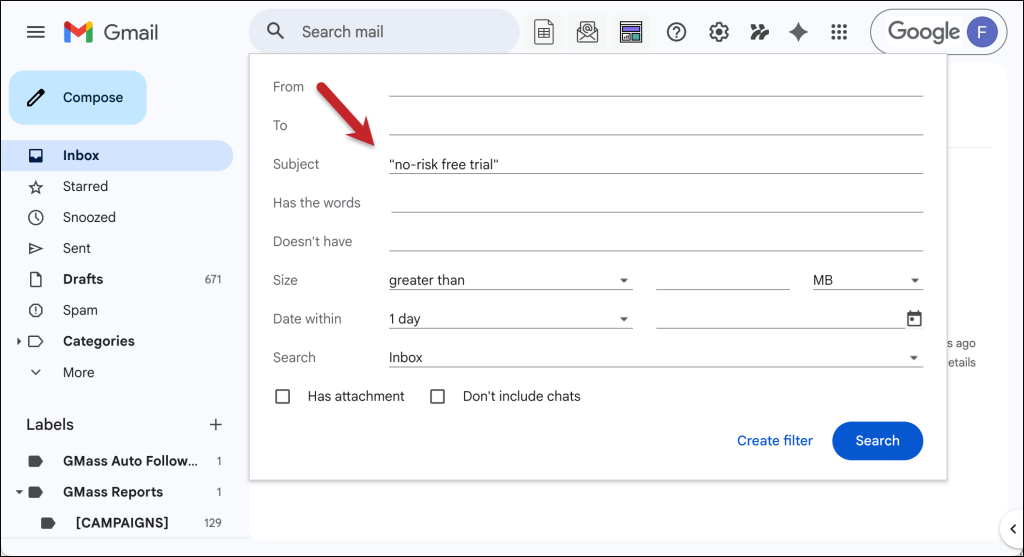
Task: Go to the Drafts folder
Action: coord(83,279)
